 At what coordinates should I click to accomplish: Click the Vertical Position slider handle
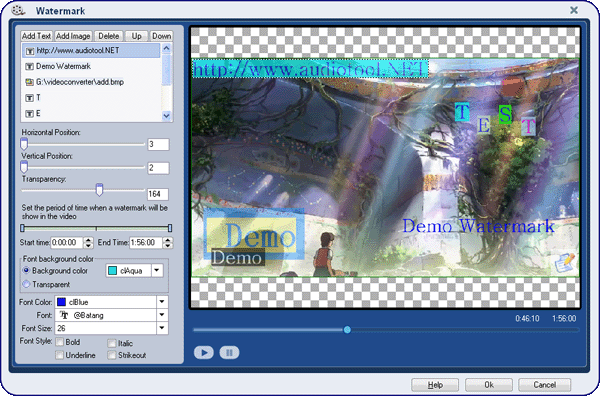click(x=24, y=167)
